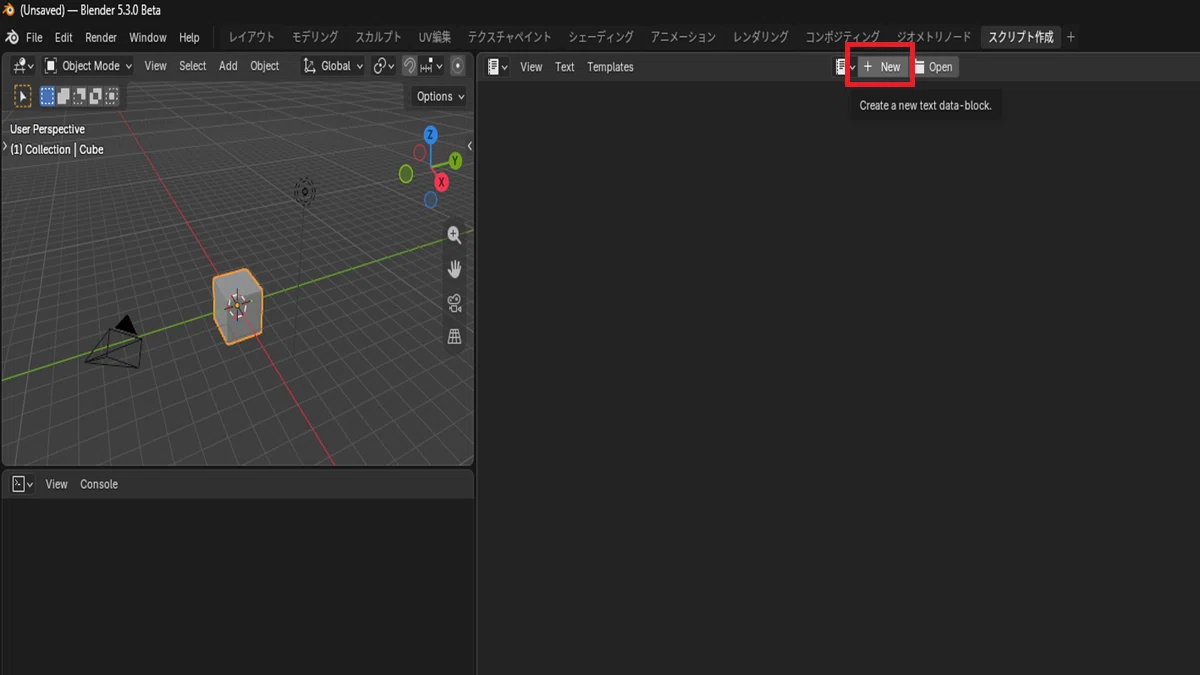Click the Blender logo menu icon
This screenshot has width=1200, height=675.
coord(12,37)
